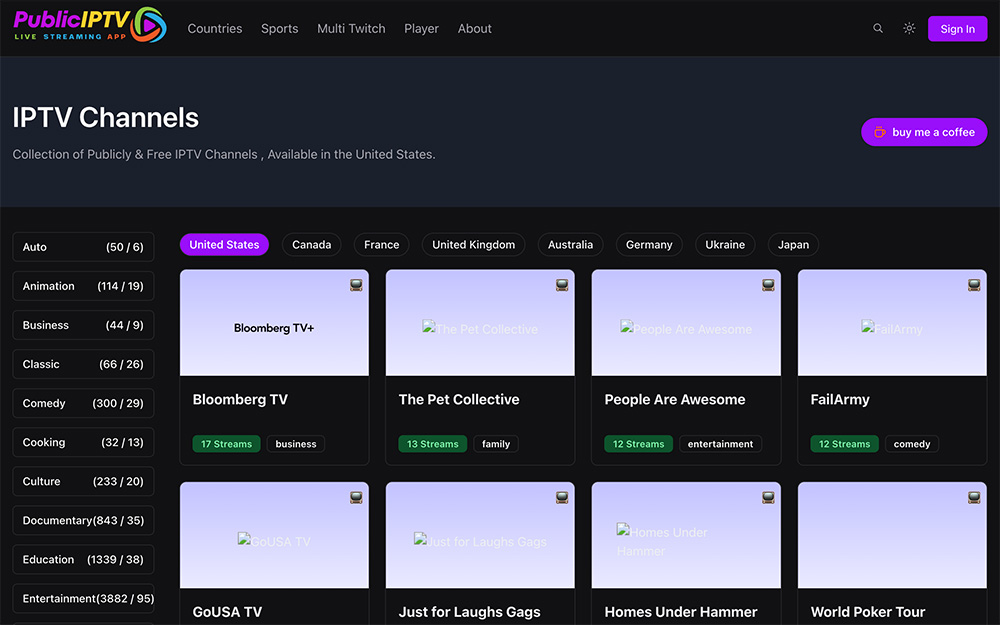
Task: Choose the Business category
Action: 84,325
